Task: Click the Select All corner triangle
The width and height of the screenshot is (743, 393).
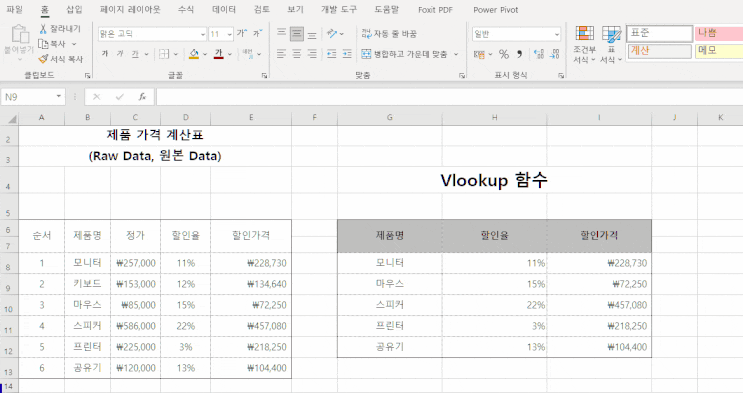Action: 12,119
